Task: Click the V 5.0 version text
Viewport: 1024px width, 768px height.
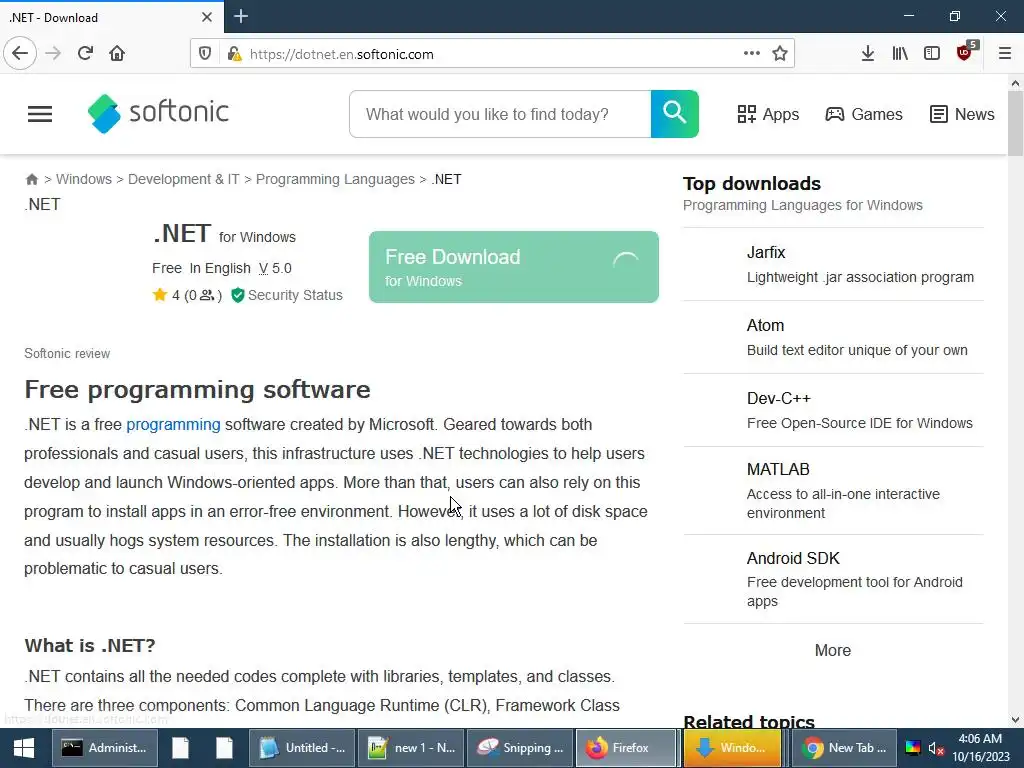Action: [275, 268]
